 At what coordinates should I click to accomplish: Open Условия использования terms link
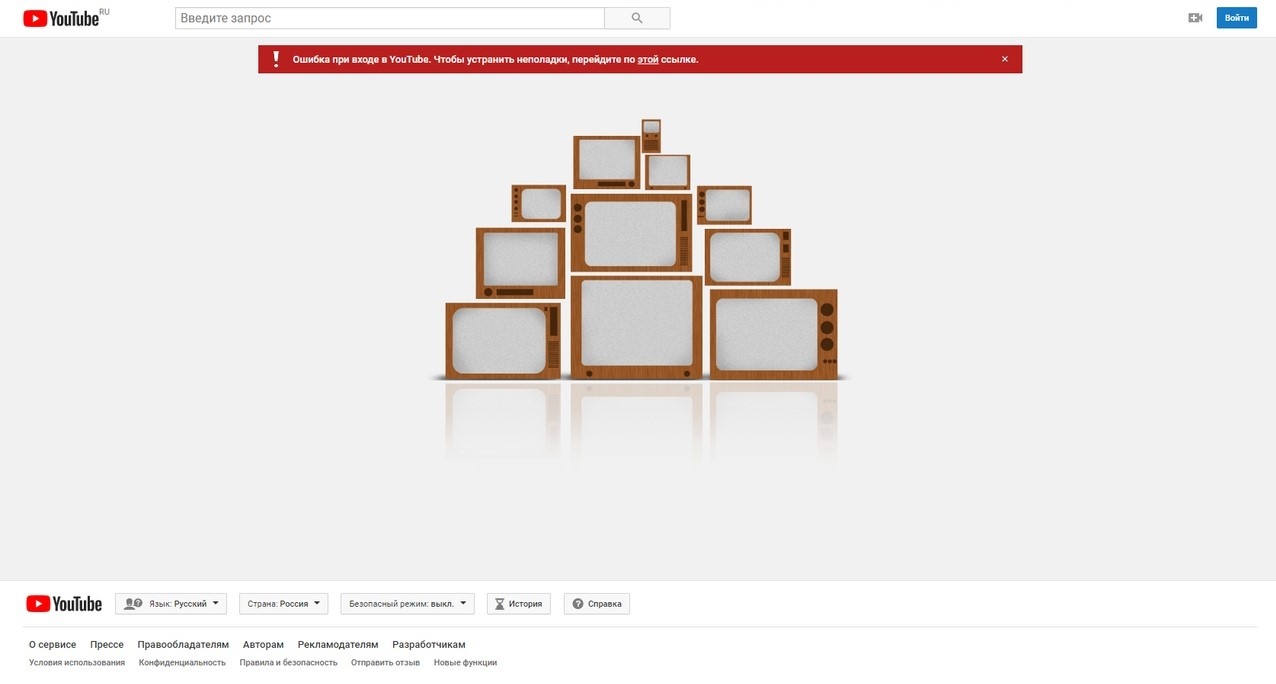coord(77,663)
